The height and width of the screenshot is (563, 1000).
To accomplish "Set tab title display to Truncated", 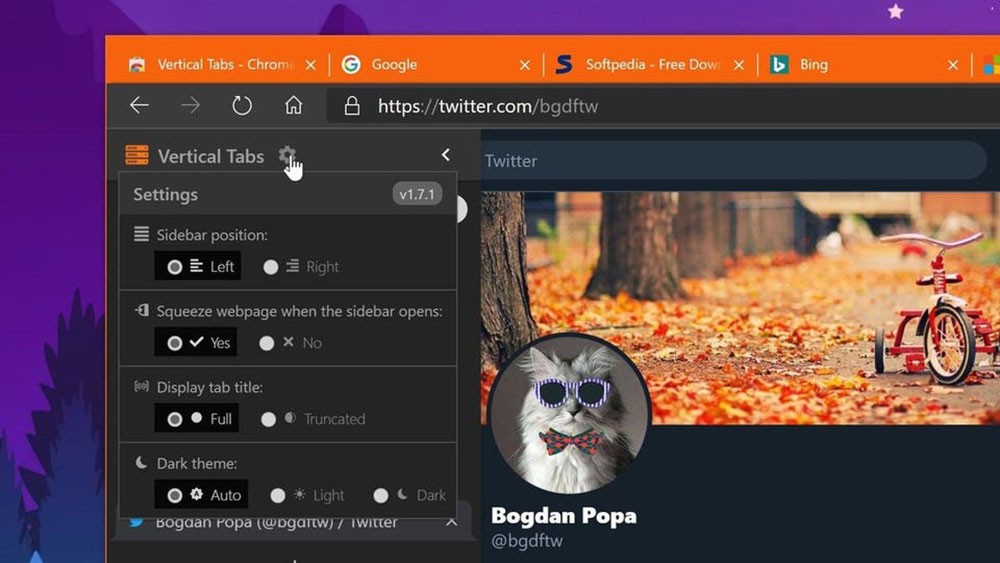I will pos(313,419).
